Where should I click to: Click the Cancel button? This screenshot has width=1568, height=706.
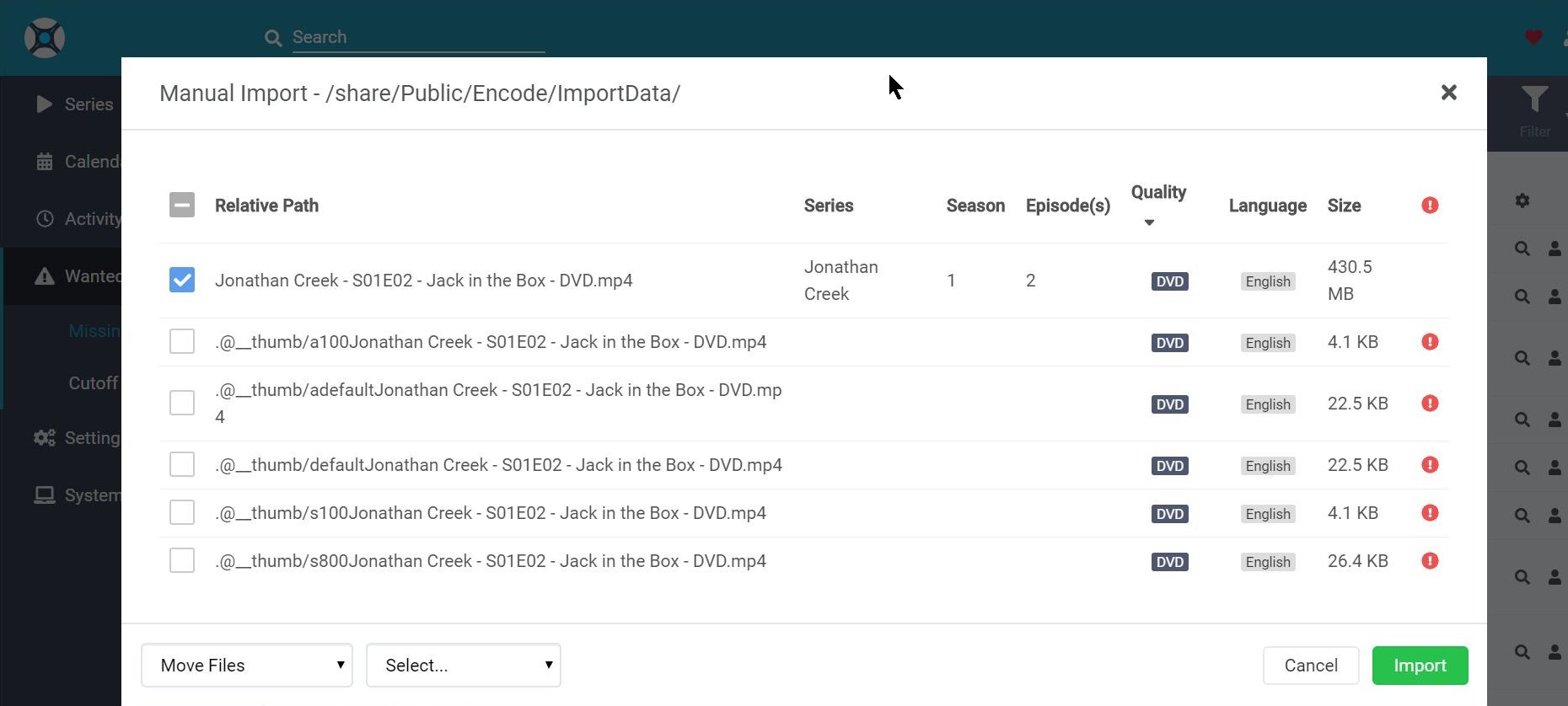pyautogui.click(x=1310, y=666)
